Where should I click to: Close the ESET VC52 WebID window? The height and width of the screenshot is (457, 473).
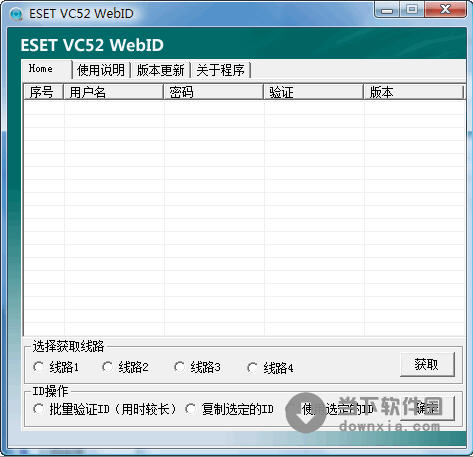(445, 10)
